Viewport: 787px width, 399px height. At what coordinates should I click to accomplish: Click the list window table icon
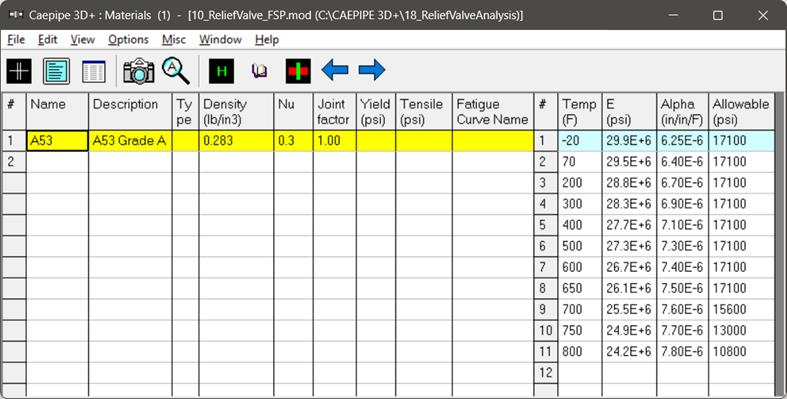[94, 71]
